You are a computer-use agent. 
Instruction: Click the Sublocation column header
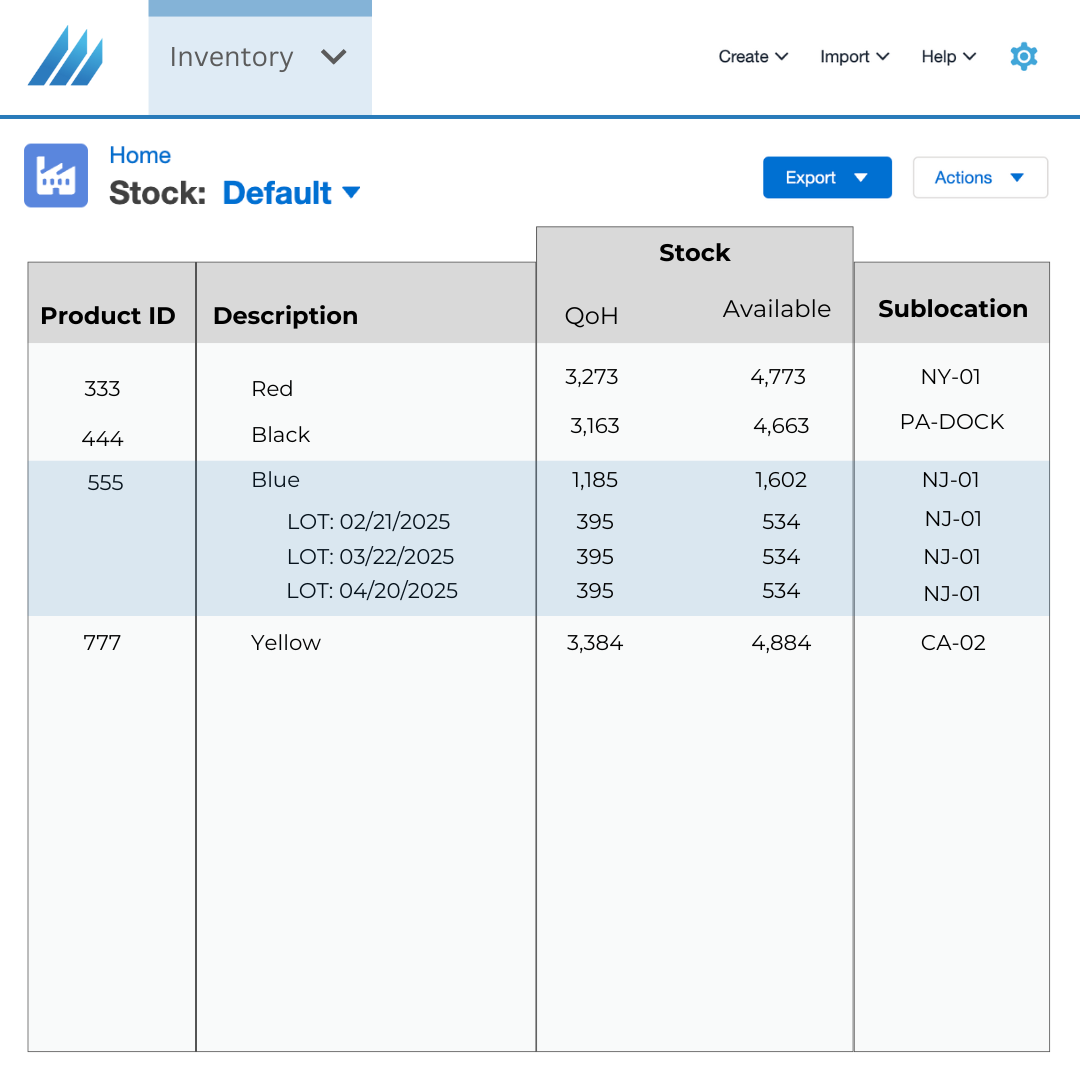[x=952, y=309]
